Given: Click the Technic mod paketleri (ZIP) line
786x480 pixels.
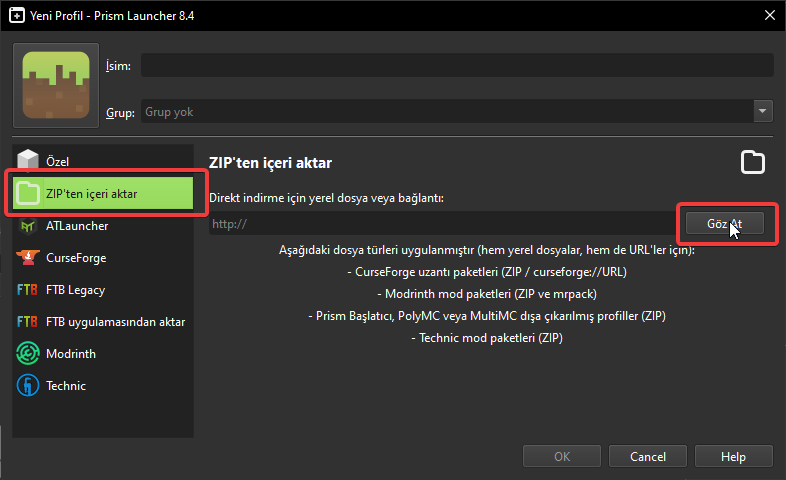Looking at the screenshot, I should click(487, 338).
